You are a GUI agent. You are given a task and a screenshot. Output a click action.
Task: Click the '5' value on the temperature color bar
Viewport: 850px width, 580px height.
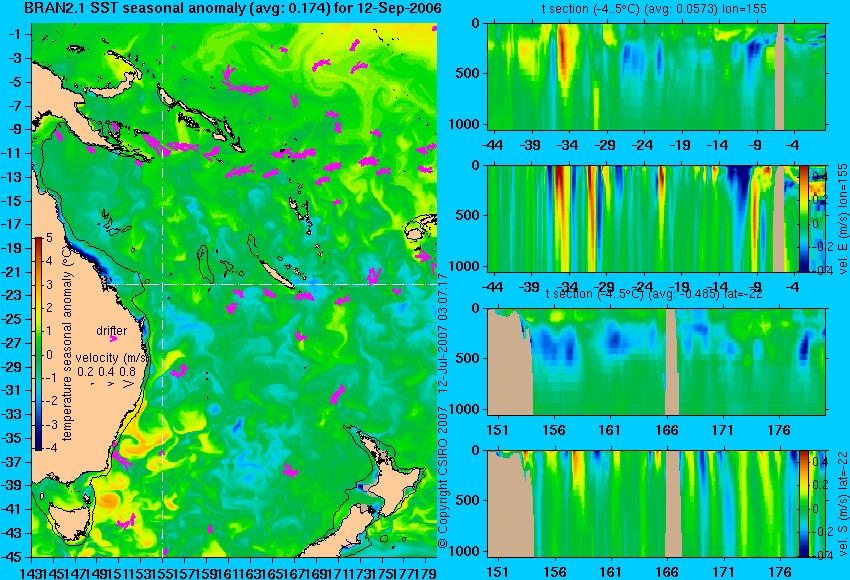pos(49,237)
